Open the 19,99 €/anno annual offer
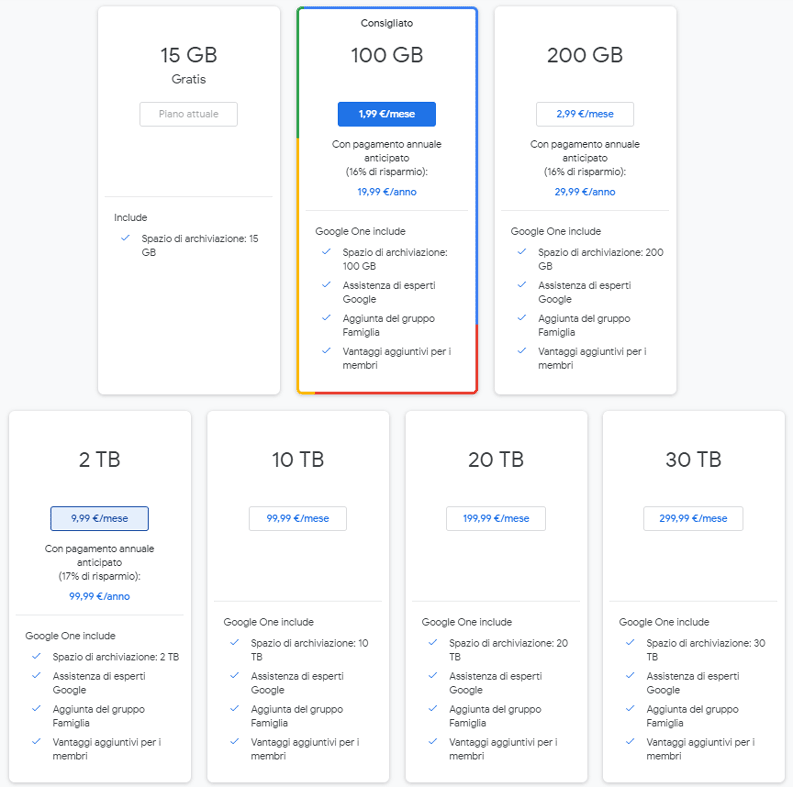 tap(387, 192)
